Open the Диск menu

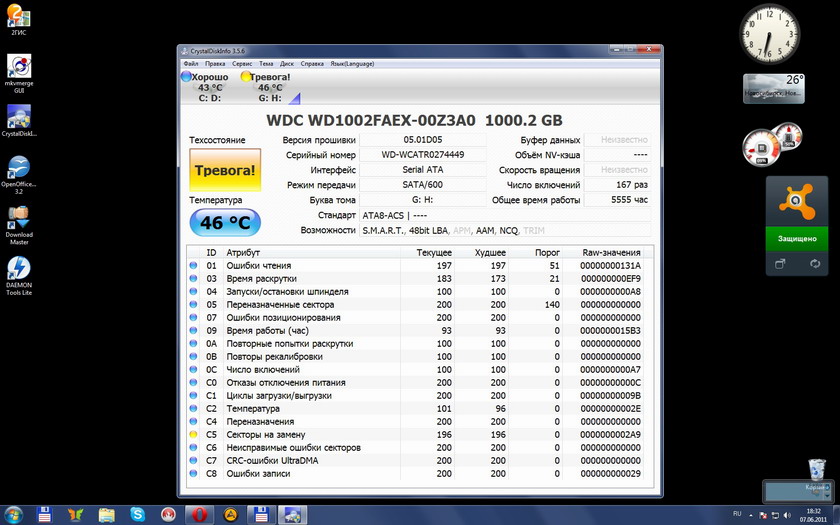[287, 64]
